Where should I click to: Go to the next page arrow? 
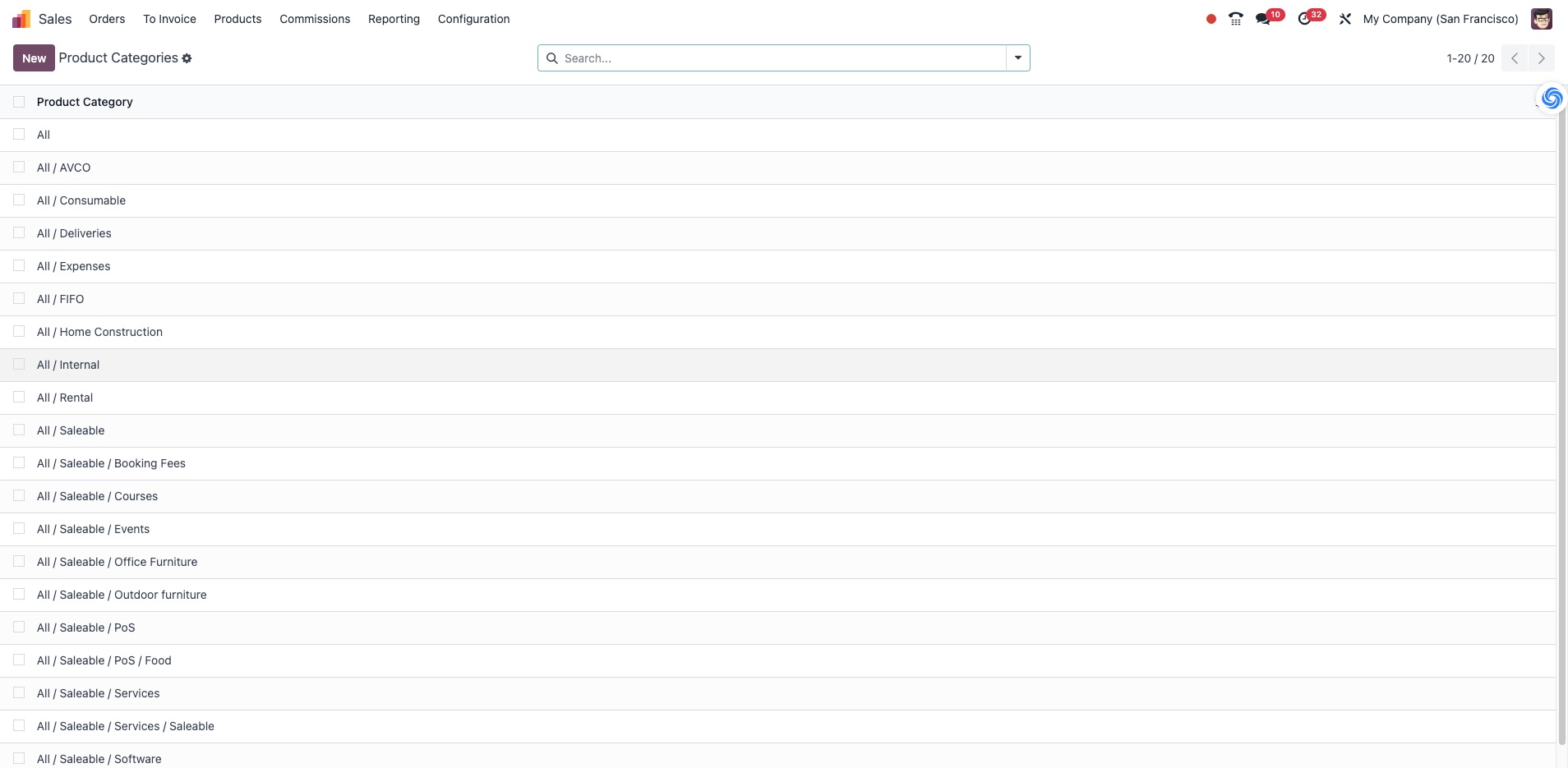point(1541,58)
